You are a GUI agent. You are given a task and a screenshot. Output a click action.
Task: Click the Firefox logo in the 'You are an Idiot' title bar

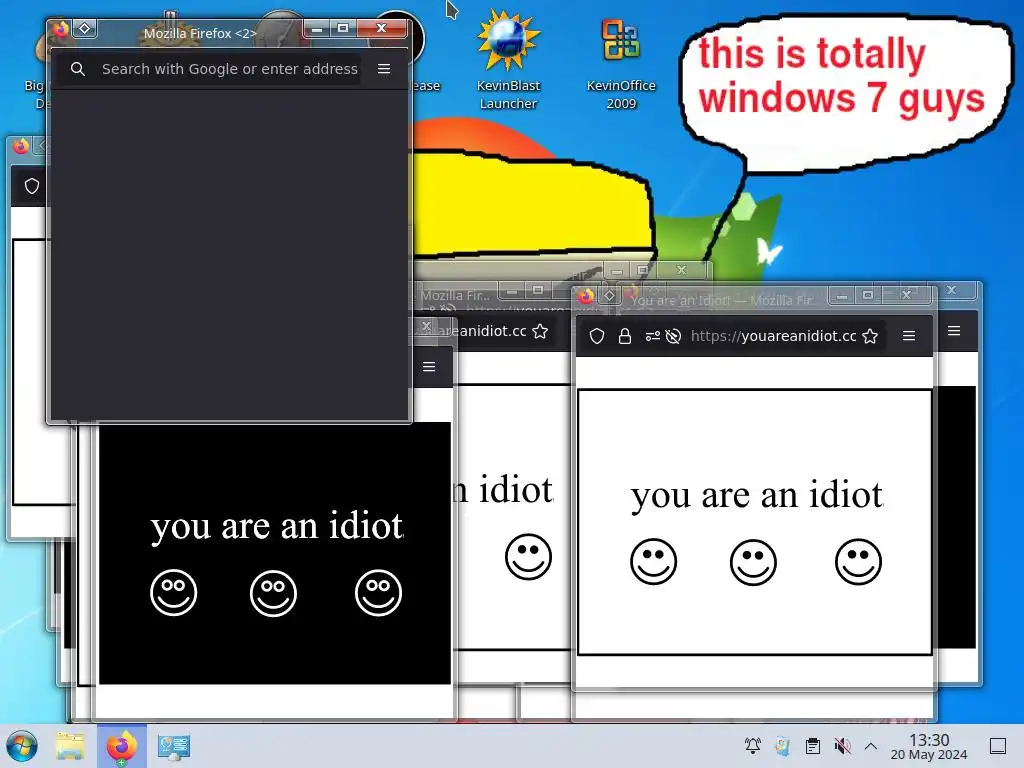586,296
